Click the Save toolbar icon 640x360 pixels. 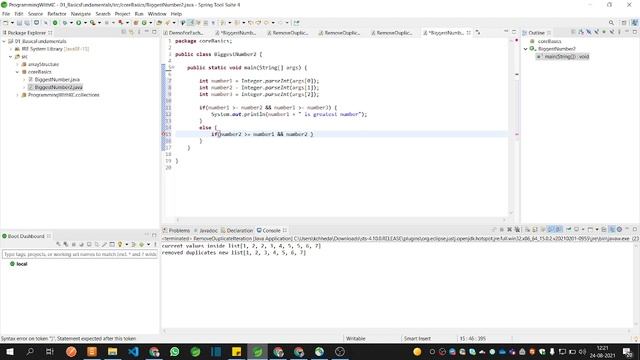(19, 23)
